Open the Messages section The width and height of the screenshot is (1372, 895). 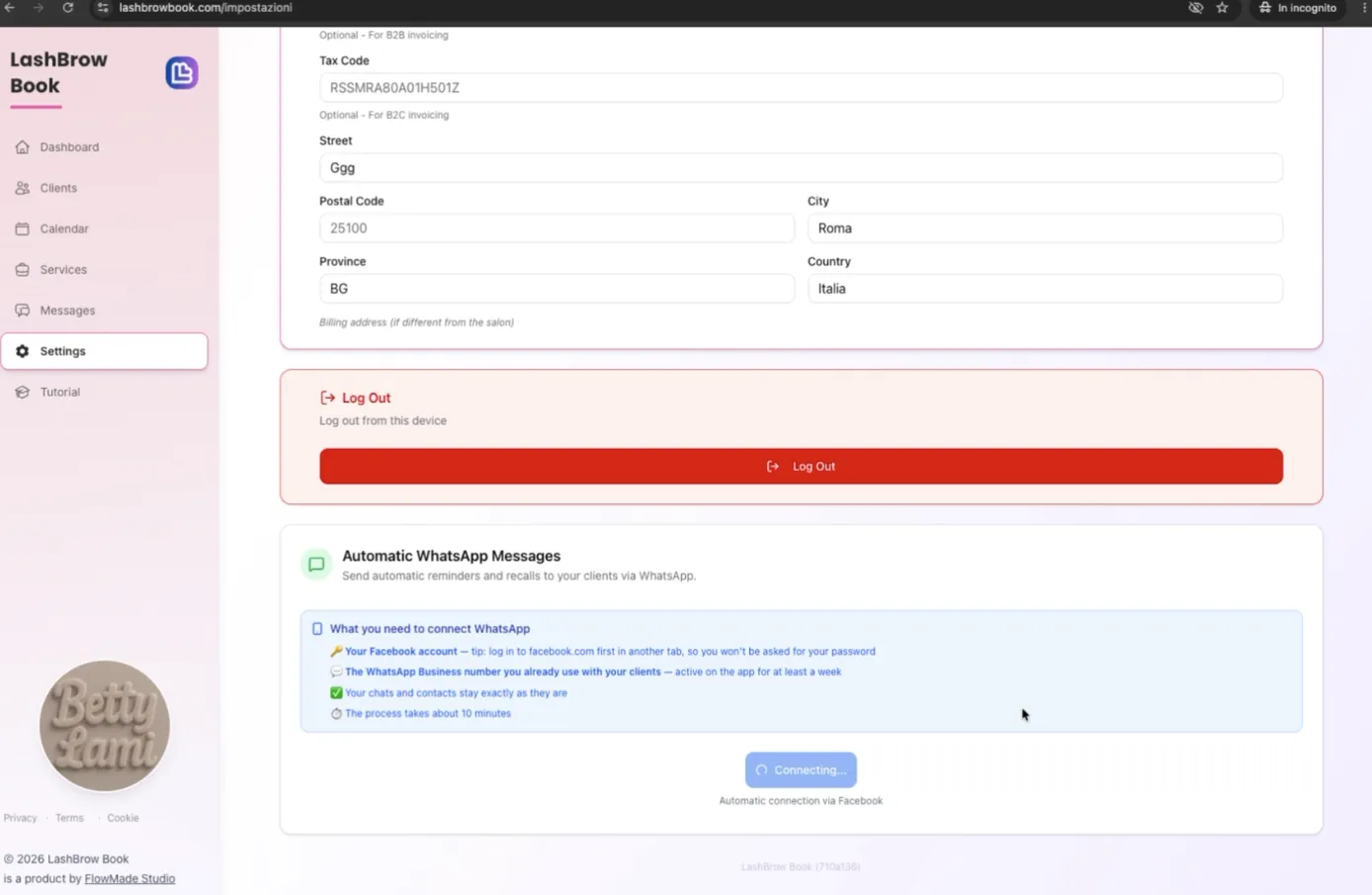[x=104, y=311]
